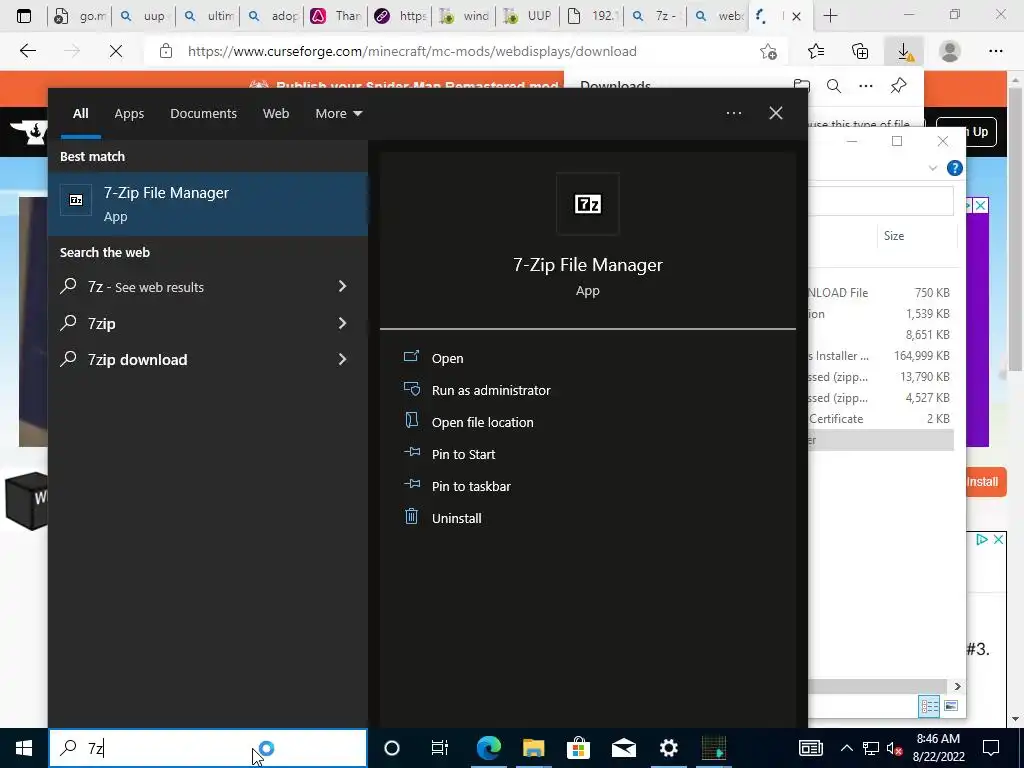1024x768 pixels.
Task: Switch to the Apps search tab
Action: pos(129,114)
